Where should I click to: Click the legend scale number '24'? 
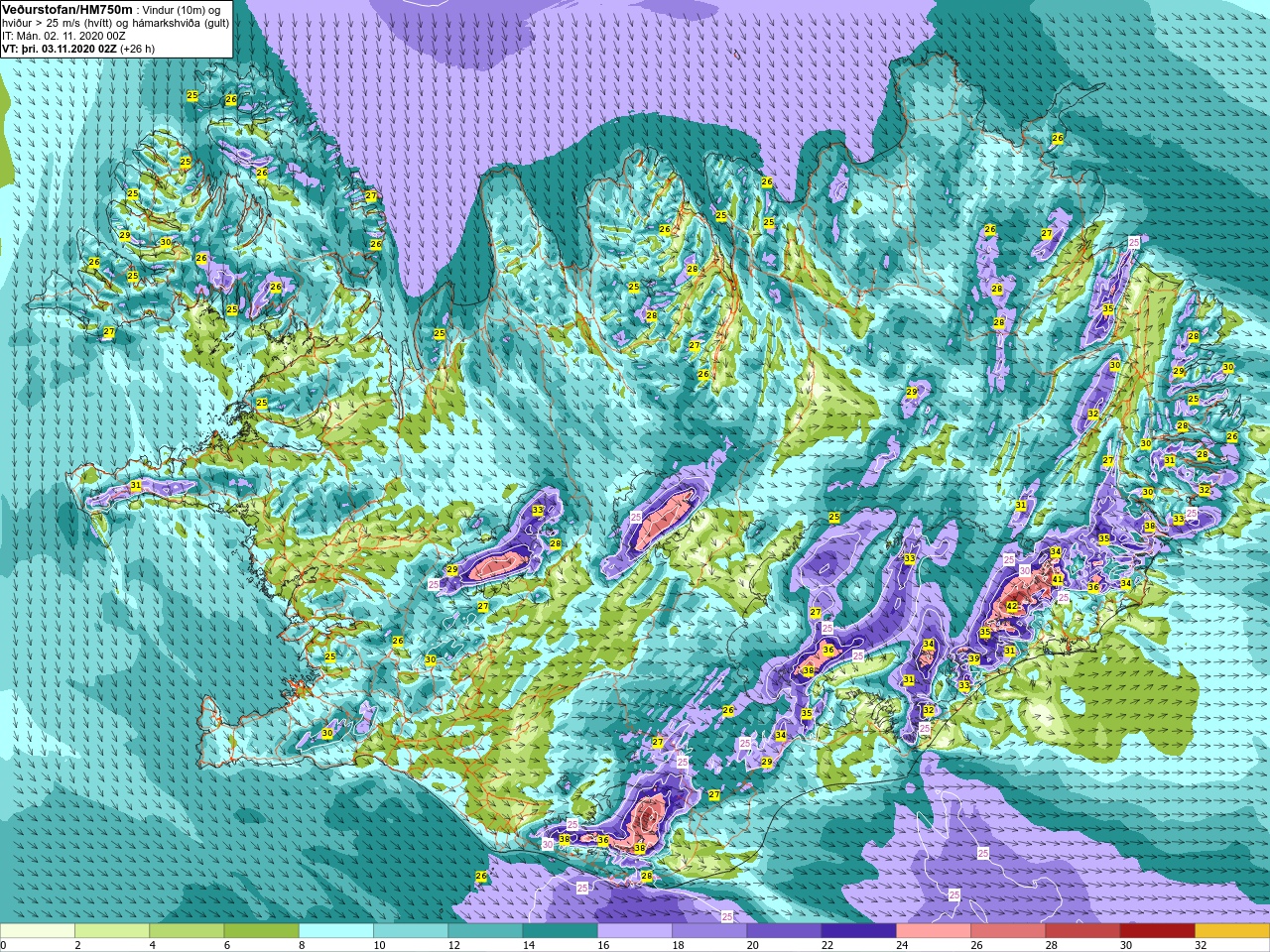pos(903,945)
